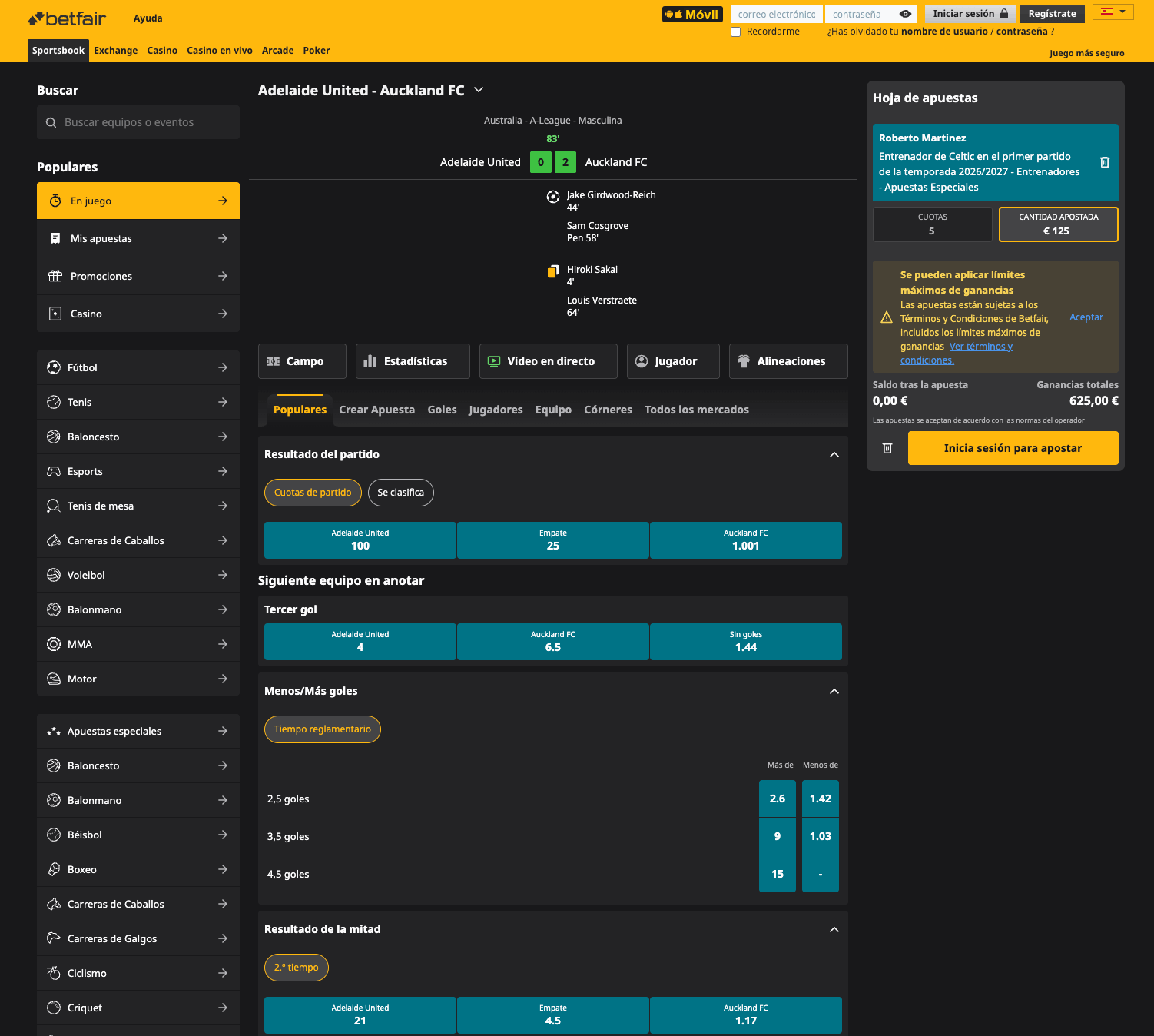Viewport: 1154px width, 1036px height.
Task: Open the En juego arrow
Action: pos(223,201)
